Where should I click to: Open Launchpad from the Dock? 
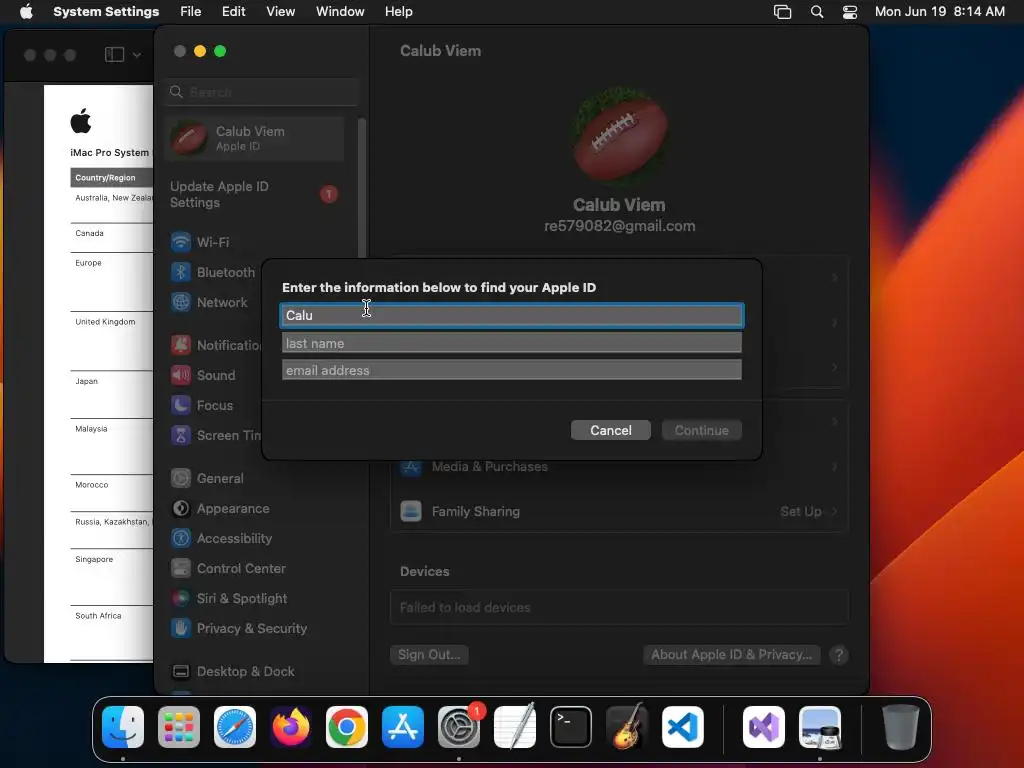[x=179, y=727]
